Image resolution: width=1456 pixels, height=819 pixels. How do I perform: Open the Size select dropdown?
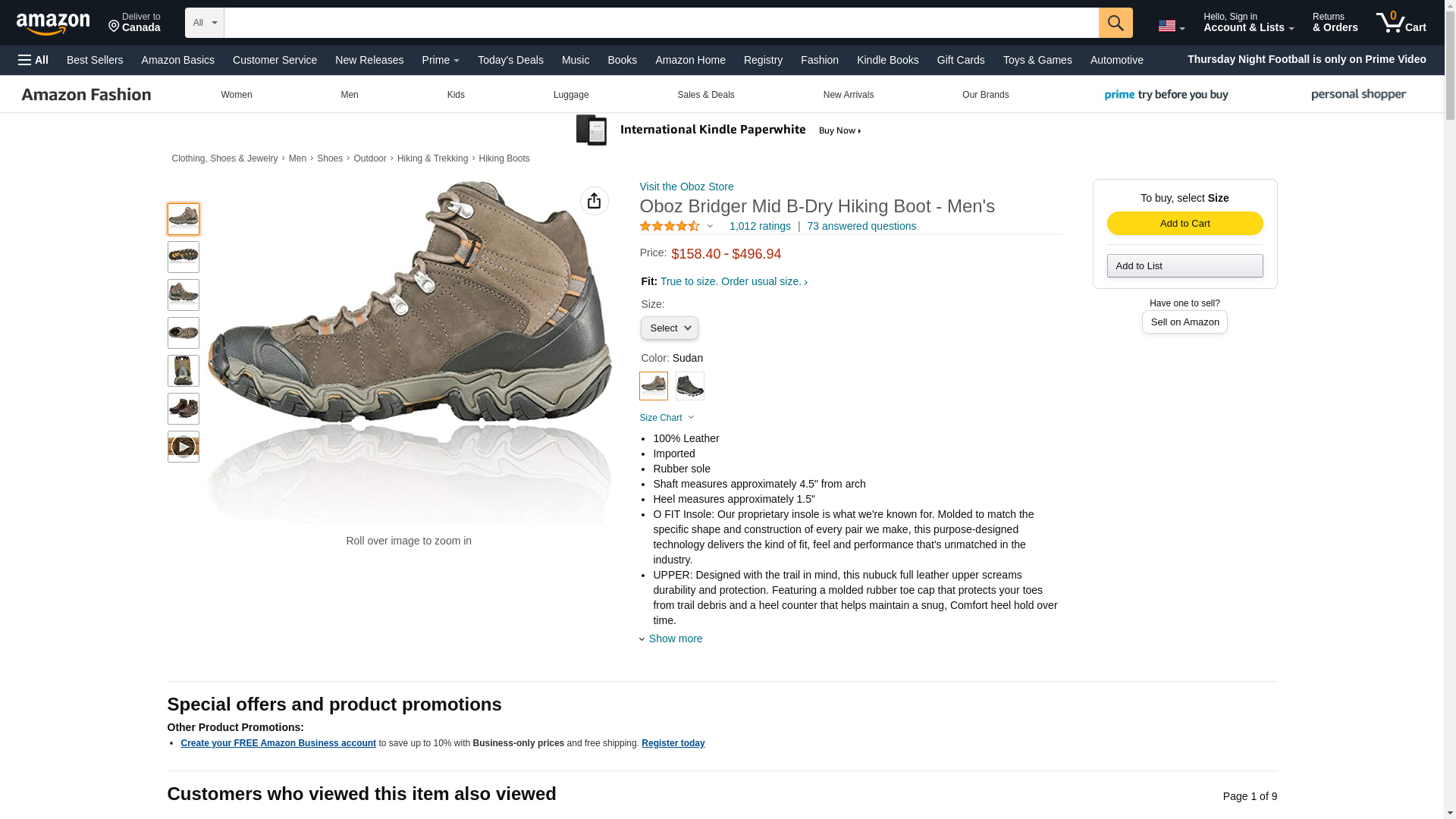click(x=669, y=328)
